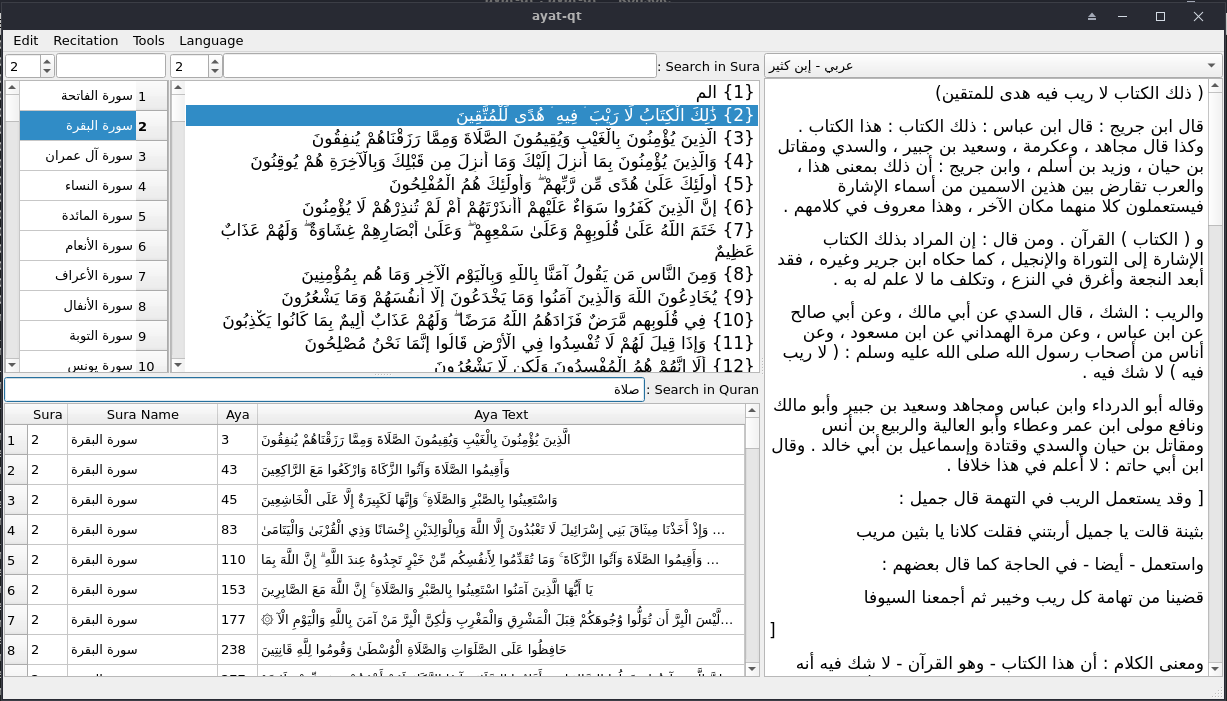Open the Recitation menu
Viewport: 1227px width, 701px height.
[x=86, y=41]
